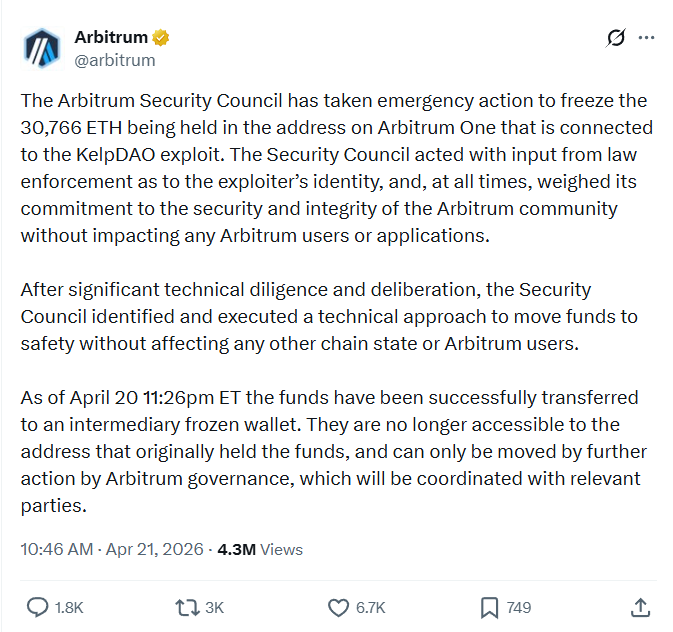Click the 6.7K likes count
Image resolution: width=673 pixels, height=632 pixels.
click(370, 607)
